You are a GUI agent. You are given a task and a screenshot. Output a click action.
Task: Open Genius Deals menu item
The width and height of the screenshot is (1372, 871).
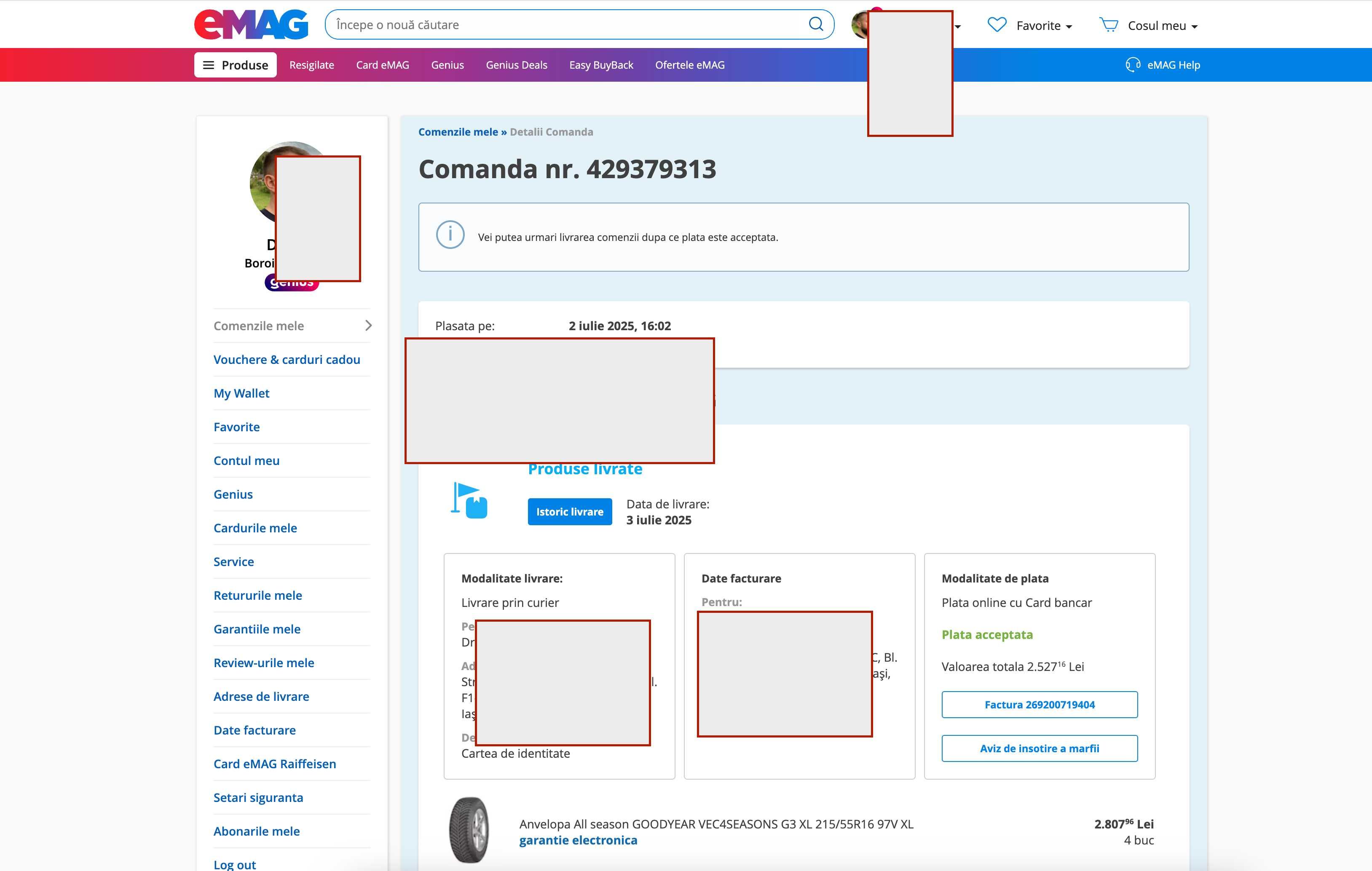(x=516, y=65)
